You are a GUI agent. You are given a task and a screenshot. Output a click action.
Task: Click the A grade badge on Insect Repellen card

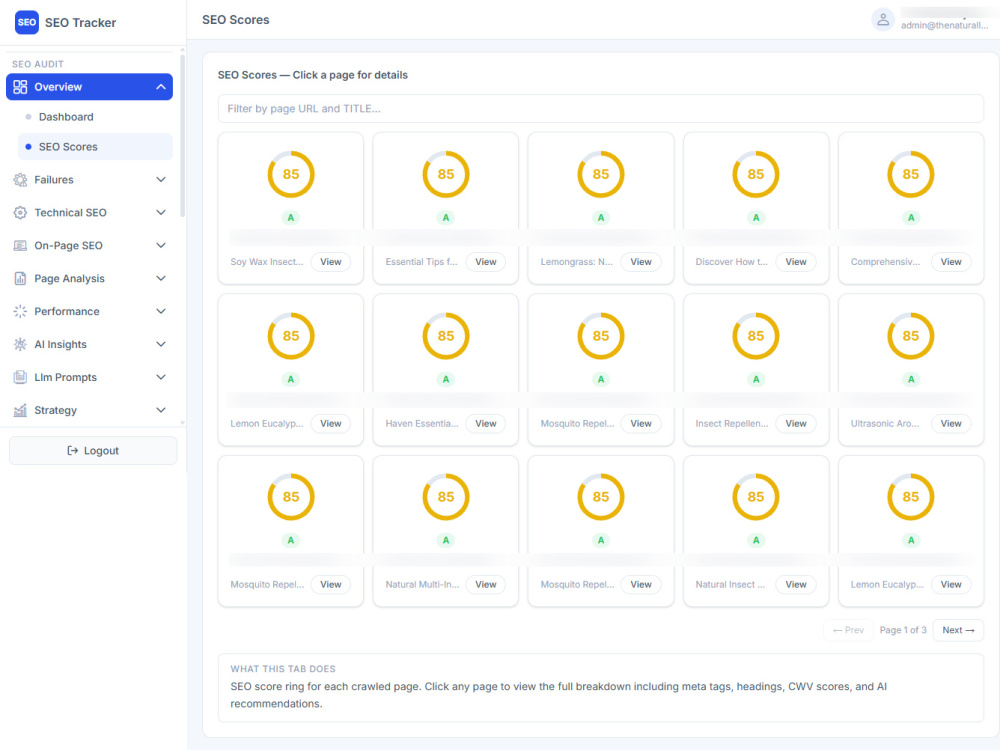[x=756, y=379]
